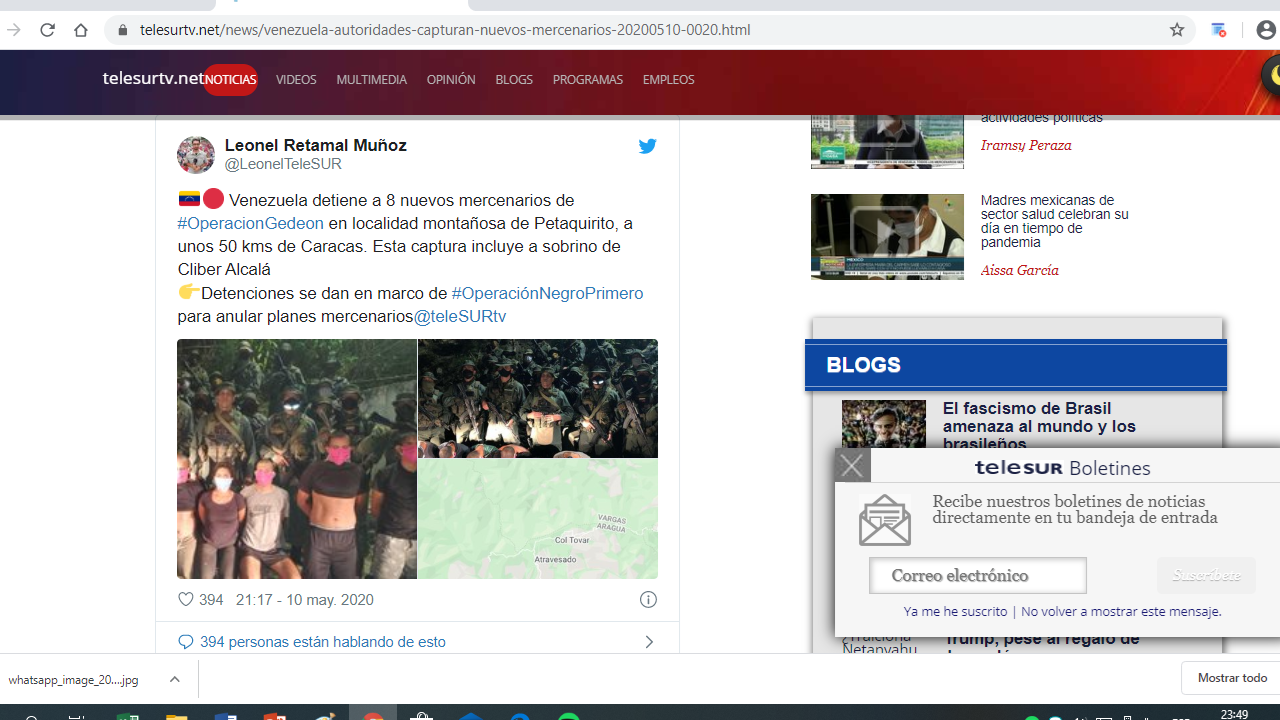Click Leonel Retamal Muñoz profile avatar
Image resolution: width=1280 pixels, height=720 pixels.
(x=196, y=155)
